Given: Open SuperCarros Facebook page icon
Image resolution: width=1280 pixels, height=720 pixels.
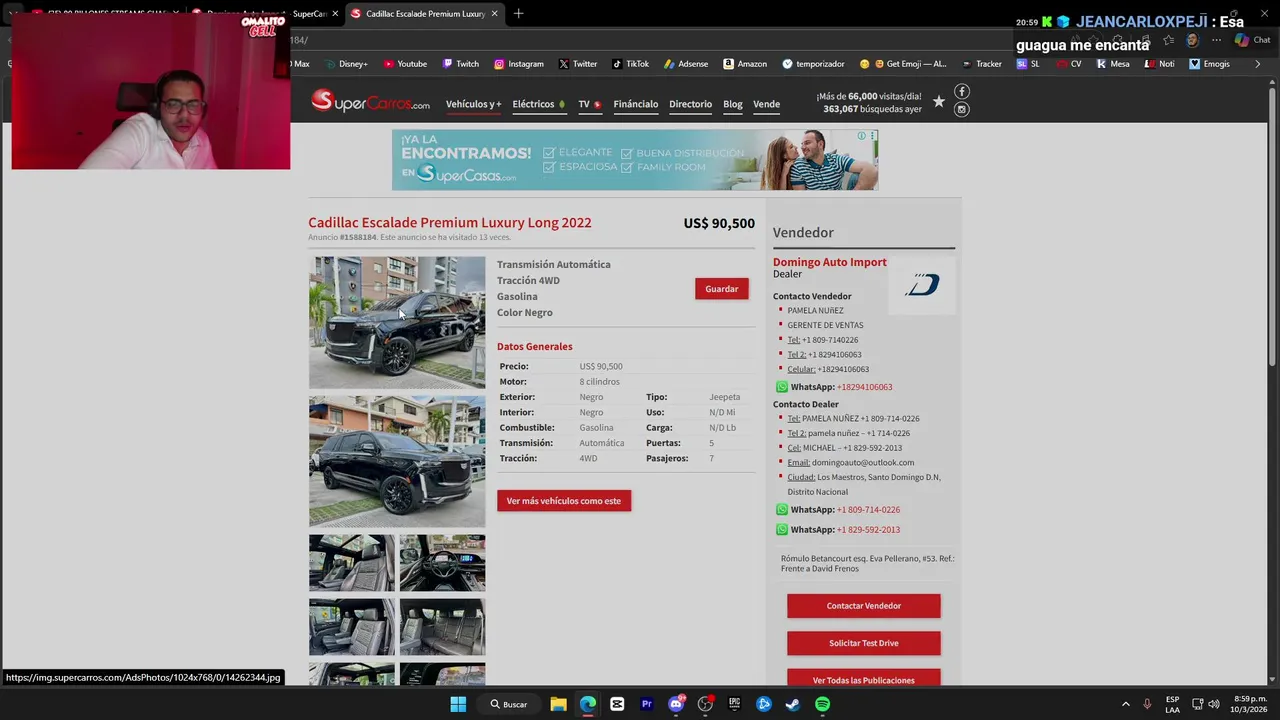Looking at the screenshot, I should [961, 92].
